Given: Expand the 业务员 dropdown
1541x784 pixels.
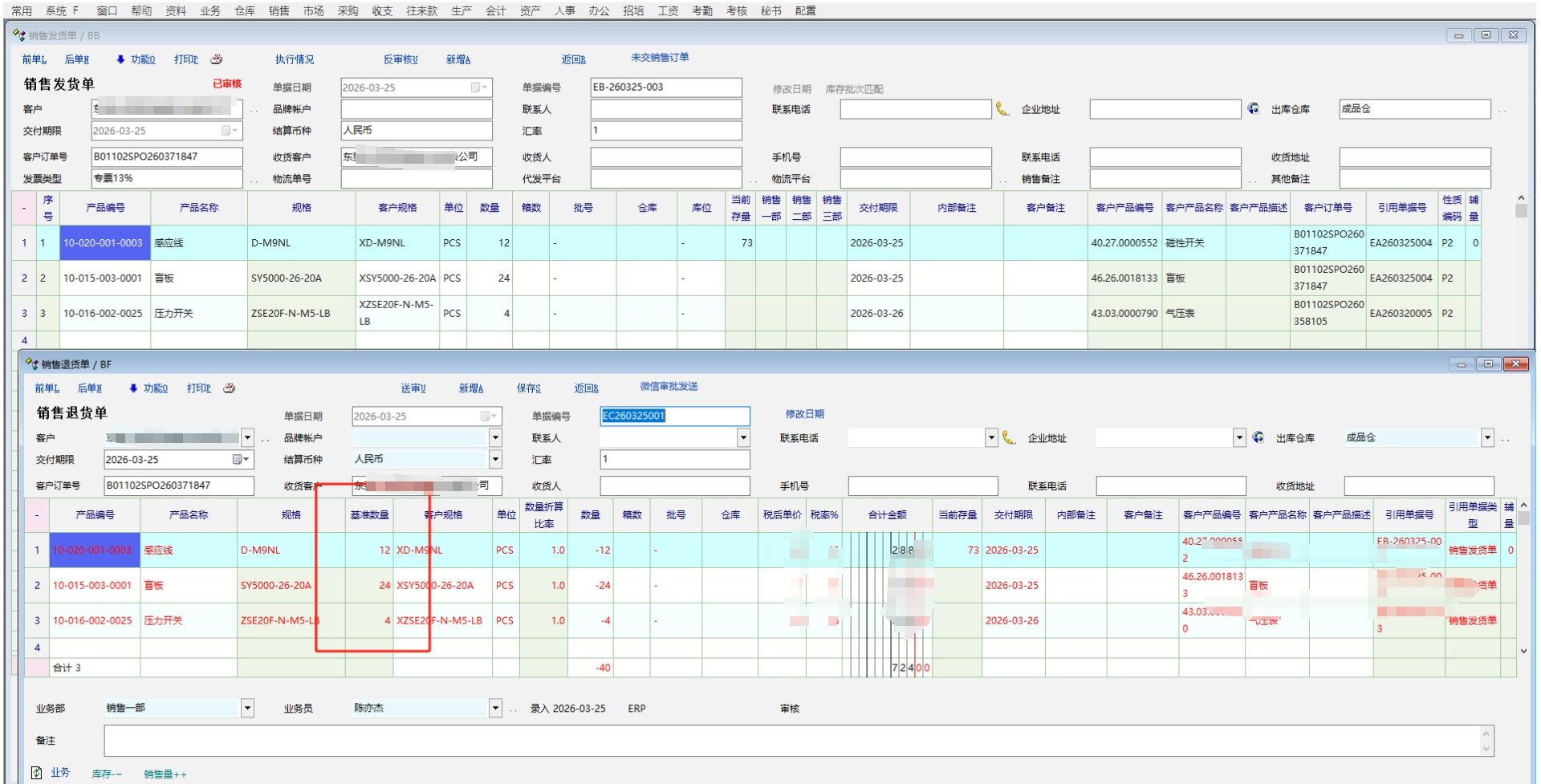Looking at the screenshot, I should (495, 708).
